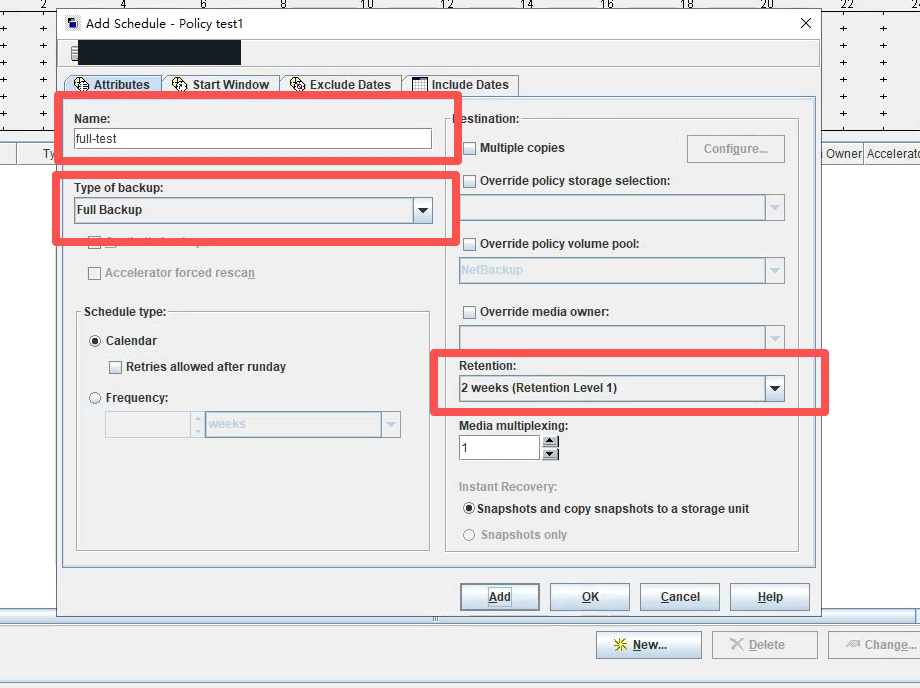Click the Add button
Image resolution: width=920 pixels, height=688 pixels.
click(x=499, y=597)
